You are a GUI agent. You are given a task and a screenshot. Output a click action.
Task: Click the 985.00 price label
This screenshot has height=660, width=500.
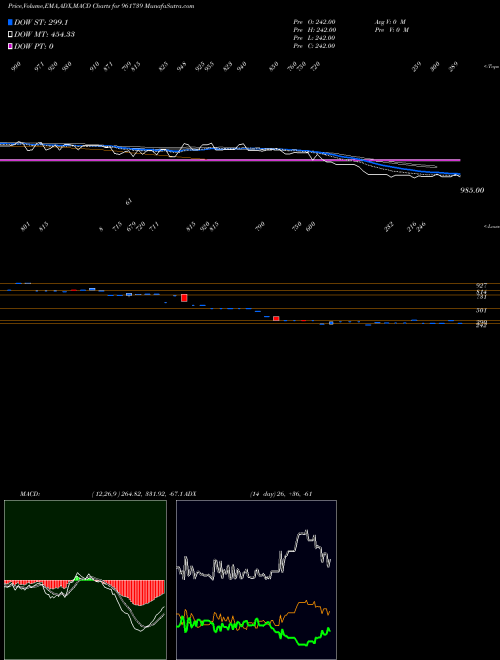coord(472,190)
